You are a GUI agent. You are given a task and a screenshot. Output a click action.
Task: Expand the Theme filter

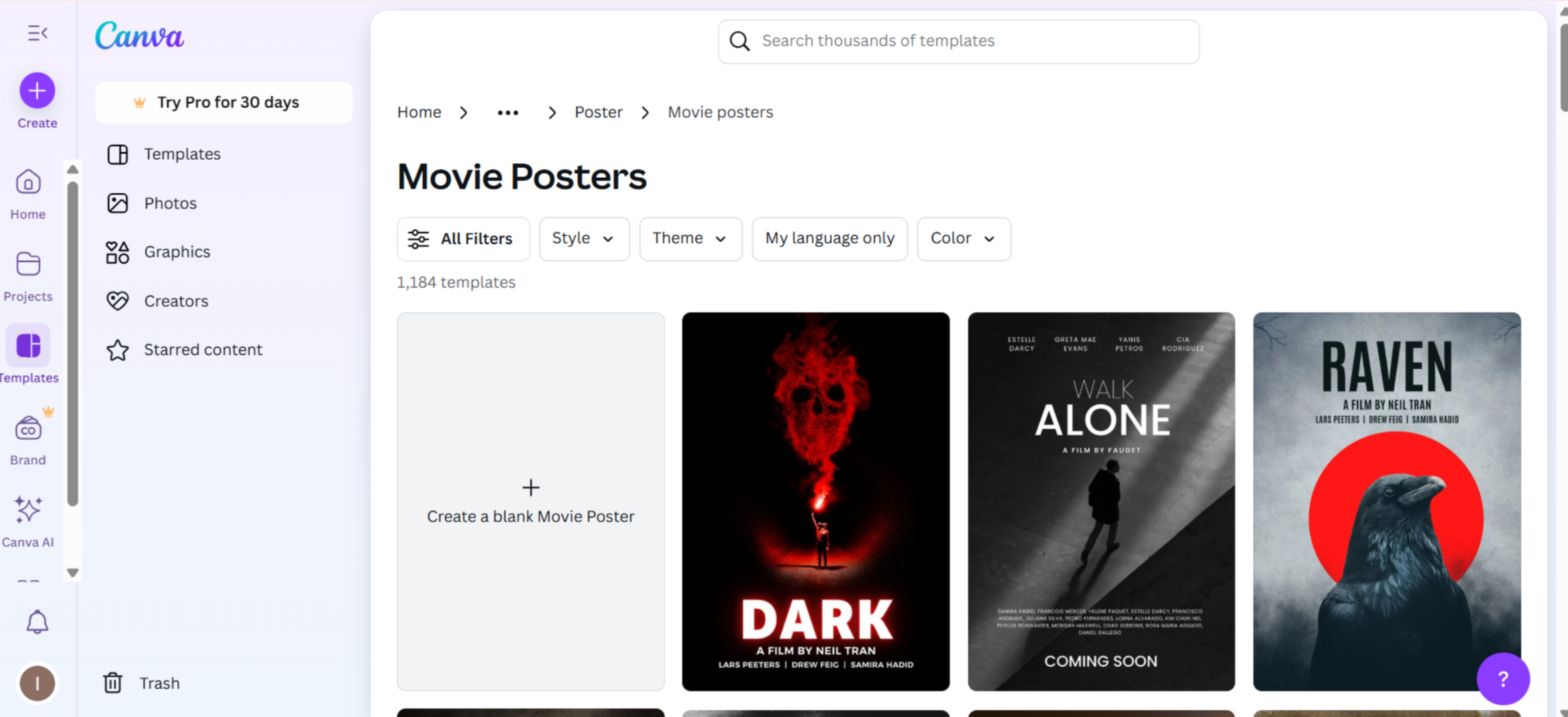[x=690, y=238]
